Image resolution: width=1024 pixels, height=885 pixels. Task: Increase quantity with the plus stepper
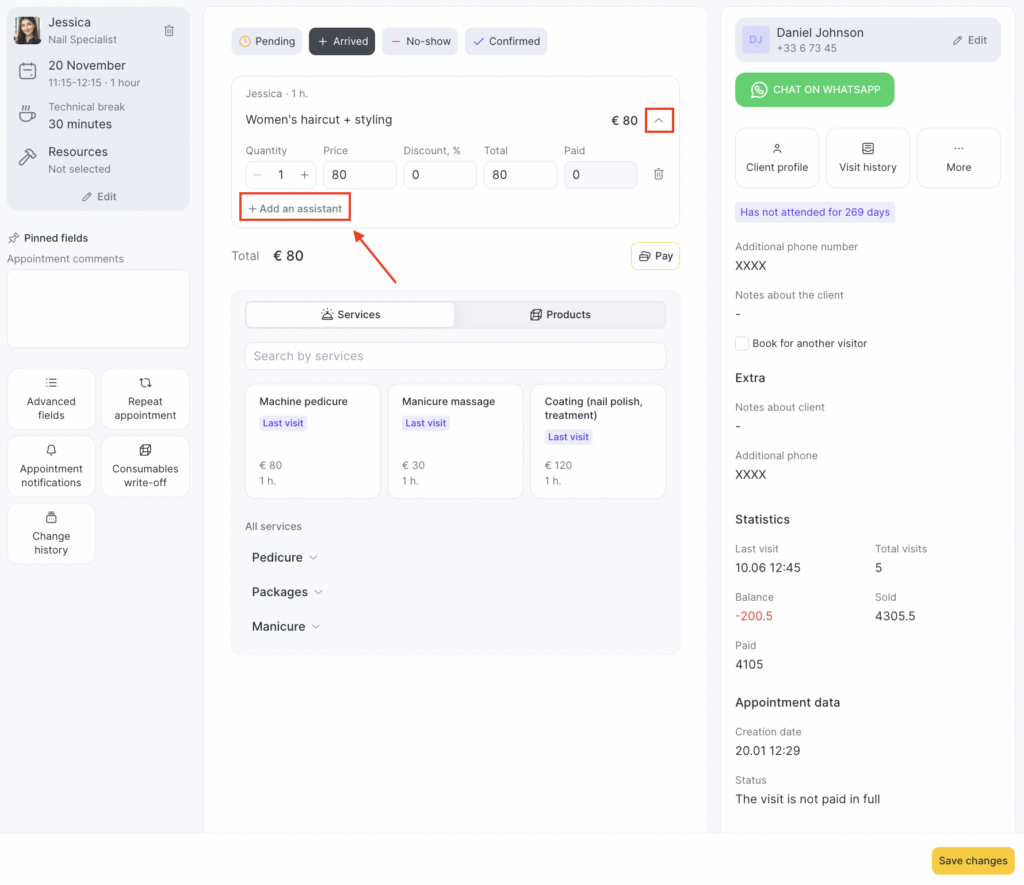click(304, 175)
